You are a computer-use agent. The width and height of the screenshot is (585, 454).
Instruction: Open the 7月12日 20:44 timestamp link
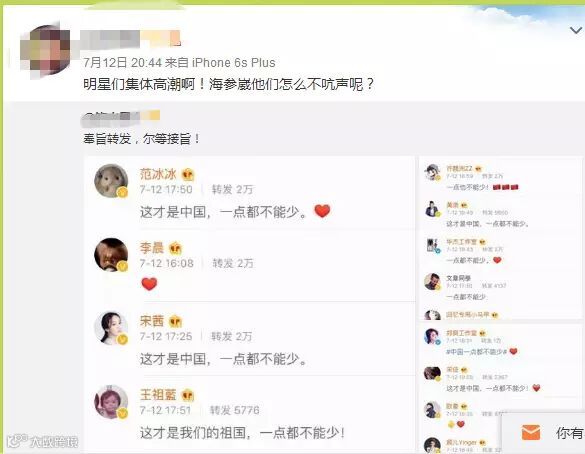click(x=122, y=63)
